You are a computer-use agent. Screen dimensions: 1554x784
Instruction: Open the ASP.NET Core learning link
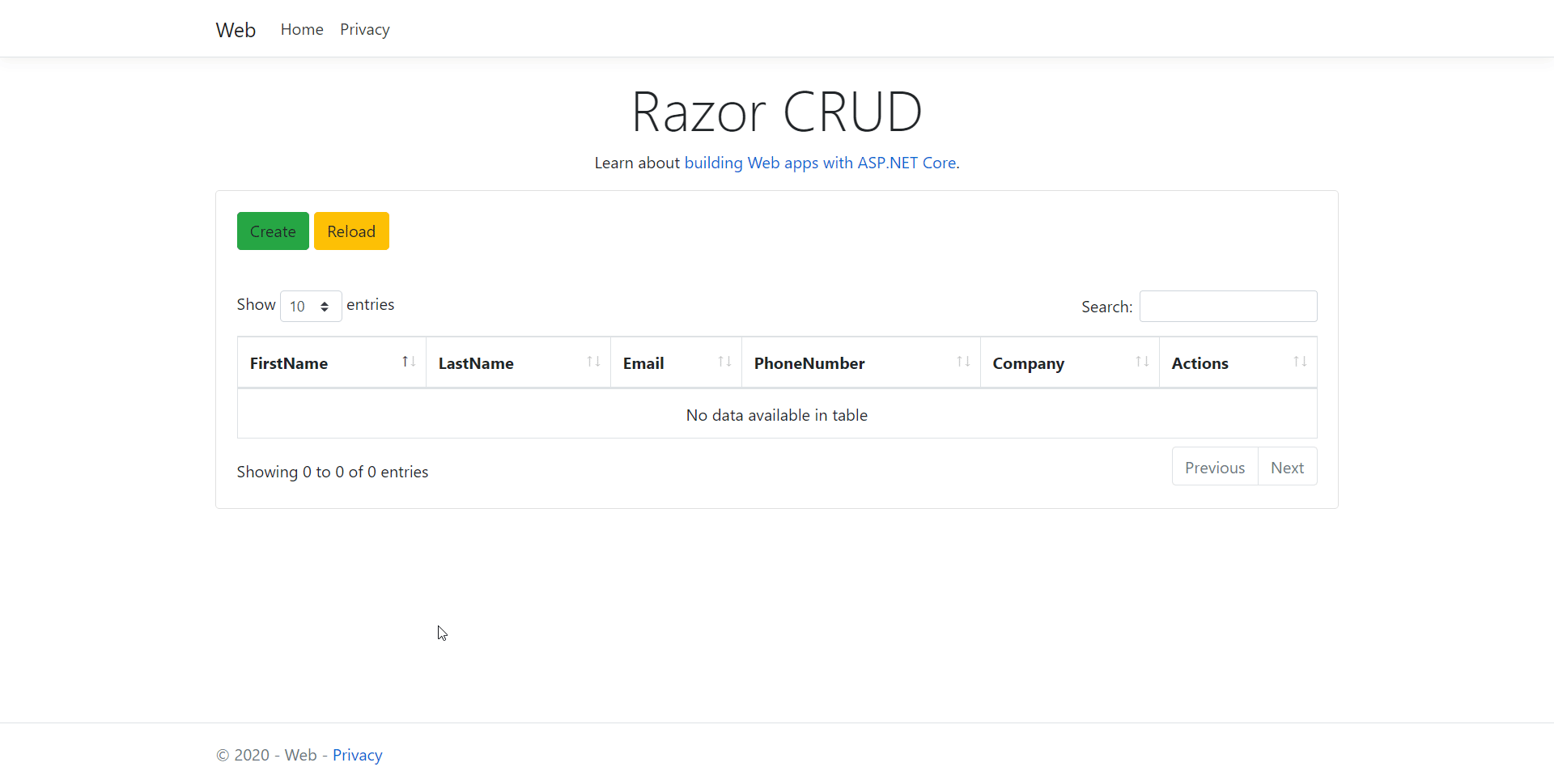pyautogui.click(x=820, y=163)
